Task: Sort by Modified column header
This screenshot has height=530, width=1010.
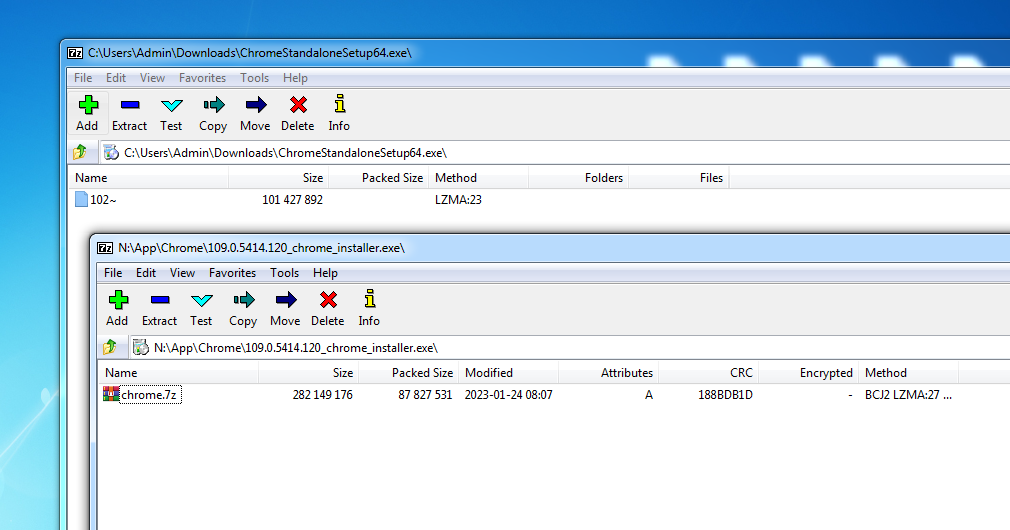Action: [x=508, y=373]
